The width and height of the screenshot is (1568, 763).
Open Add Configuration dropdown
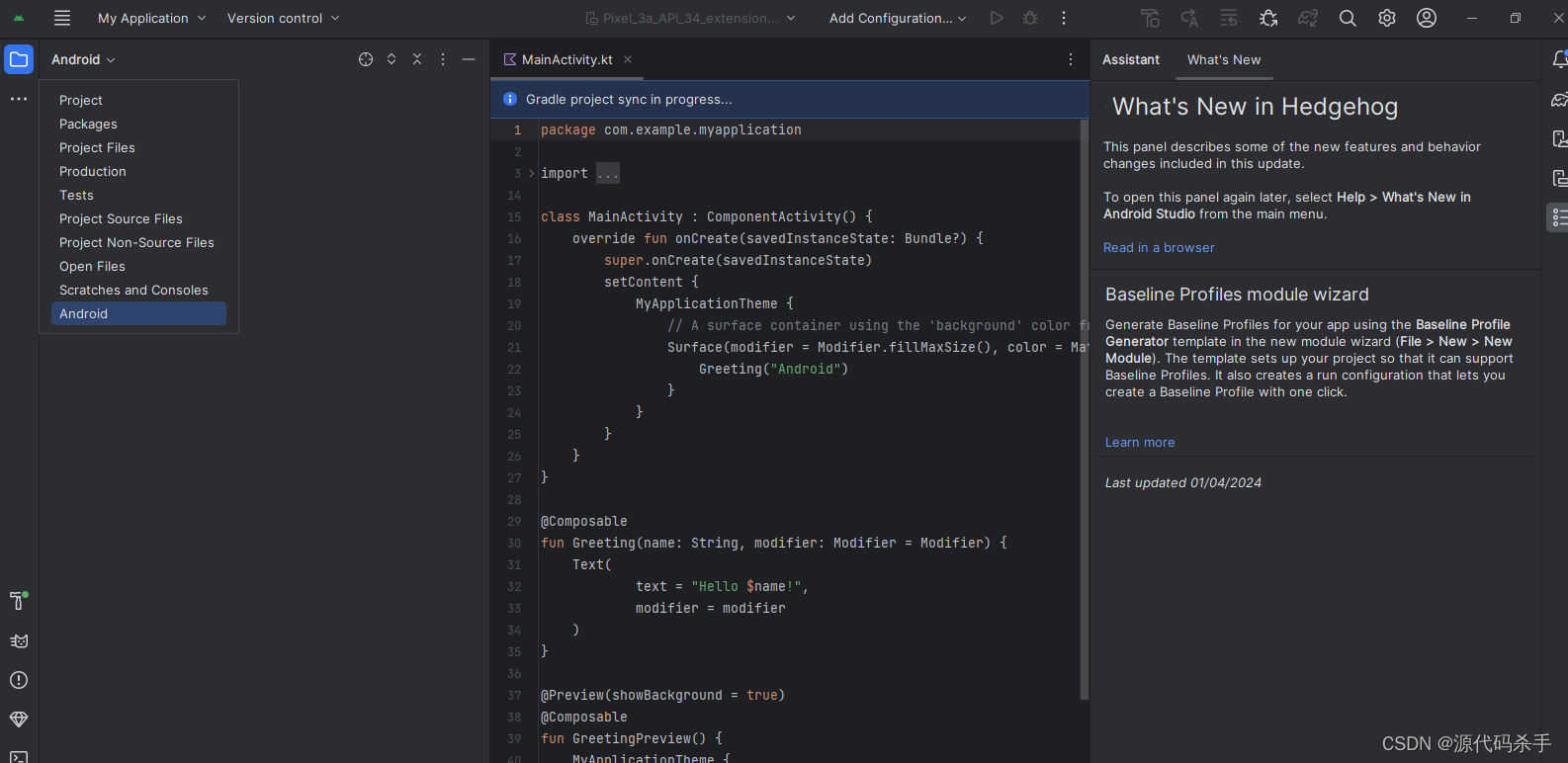(898, 18)
